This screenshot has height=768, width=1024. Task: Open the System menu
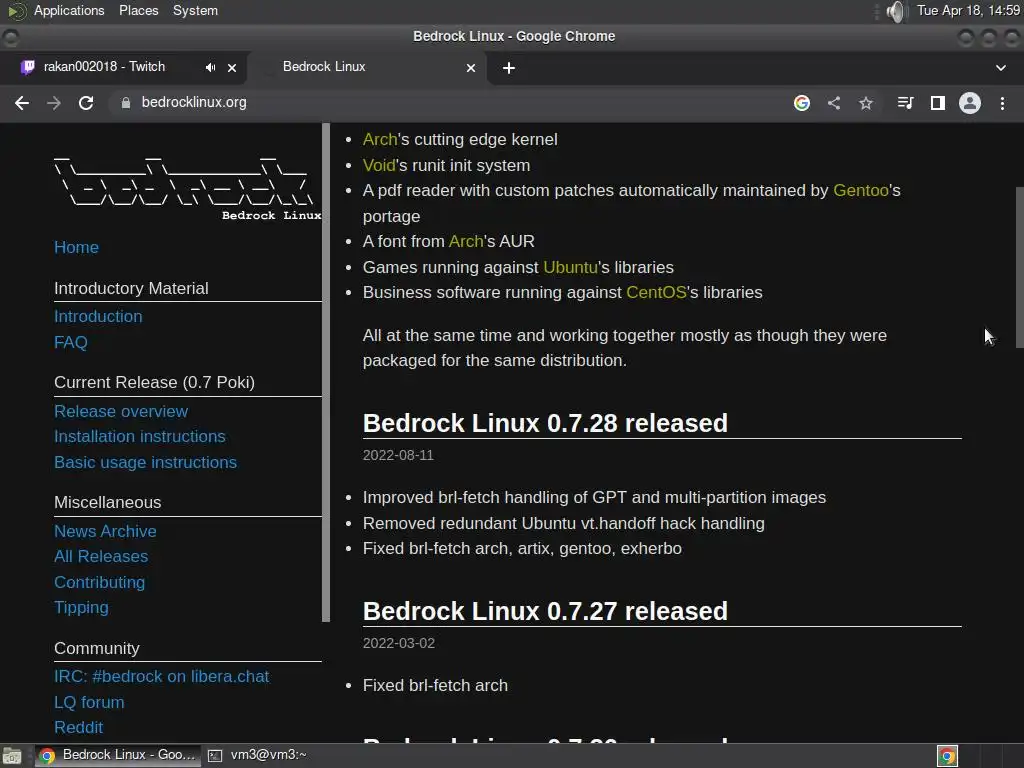pos(195,10)
